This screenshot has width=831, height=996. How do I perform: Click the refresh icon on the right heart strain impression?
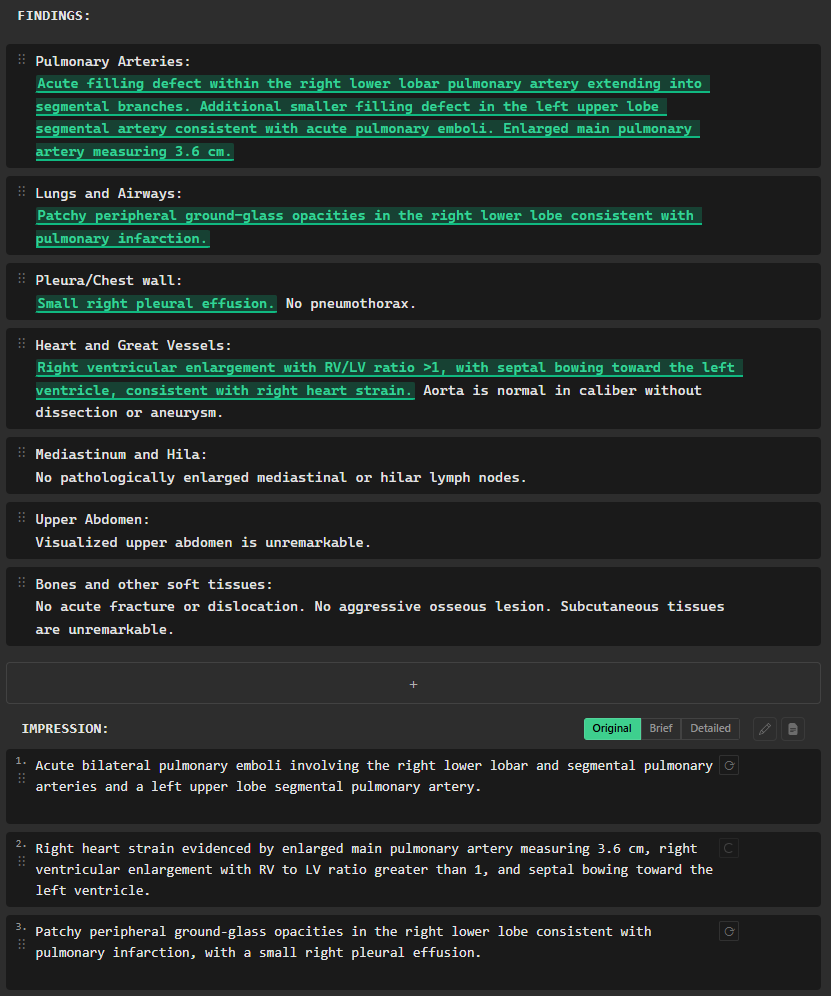pos(730,849)
